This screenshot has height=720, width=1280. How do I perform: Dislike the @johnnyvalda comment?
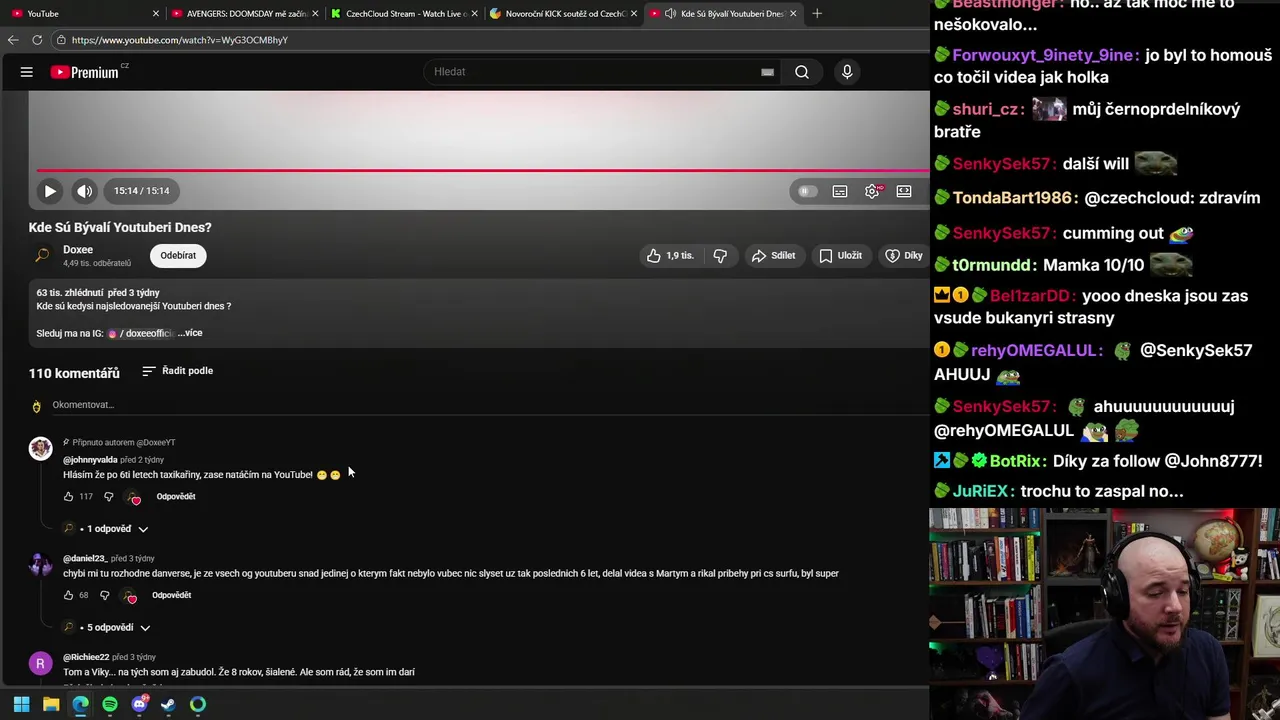[x=109, y=497]
